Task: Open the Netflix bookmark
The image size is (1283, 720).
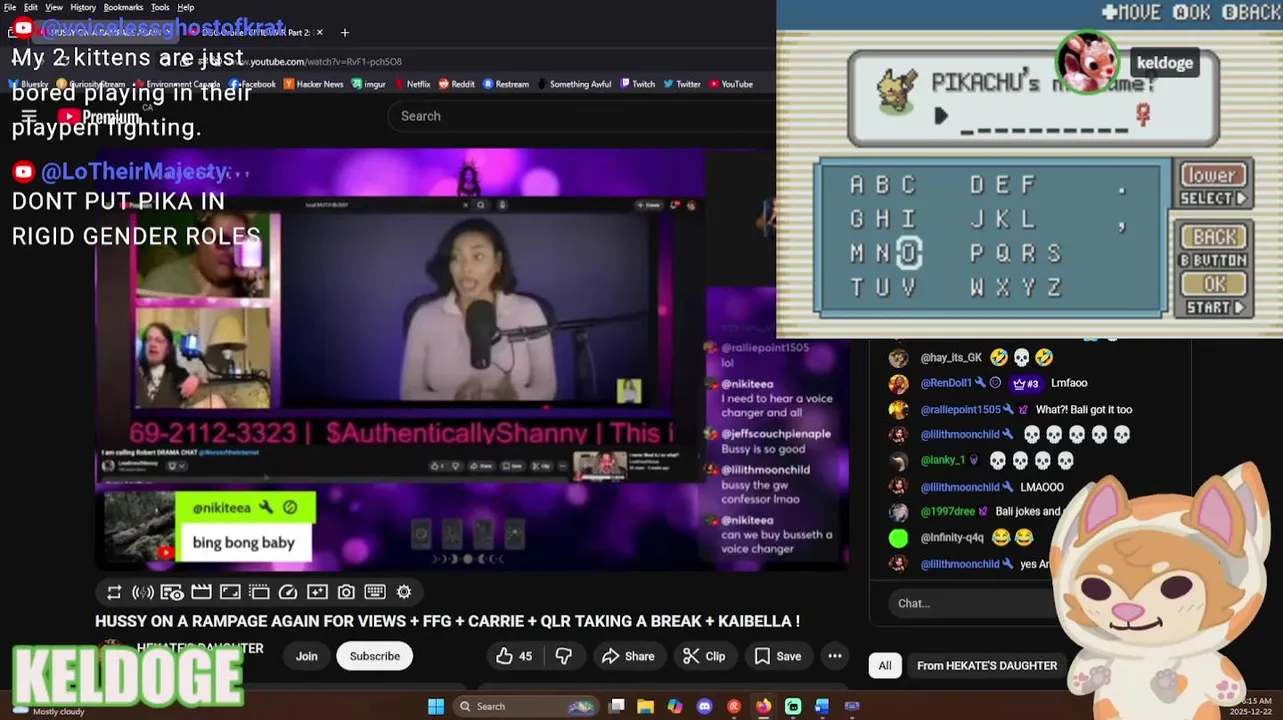Action: pos(412,84)
